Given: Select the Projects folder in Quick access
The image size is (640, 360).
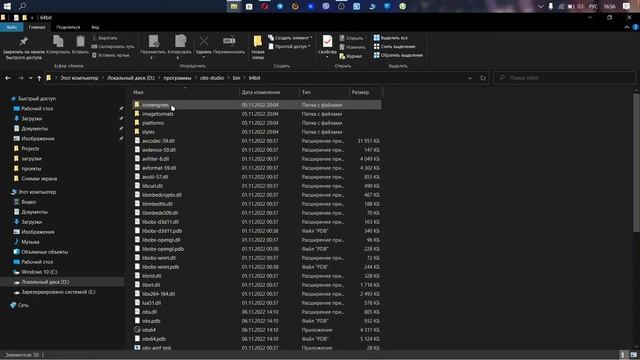Looking at the screenshot, I should click(x=30, y=149).
